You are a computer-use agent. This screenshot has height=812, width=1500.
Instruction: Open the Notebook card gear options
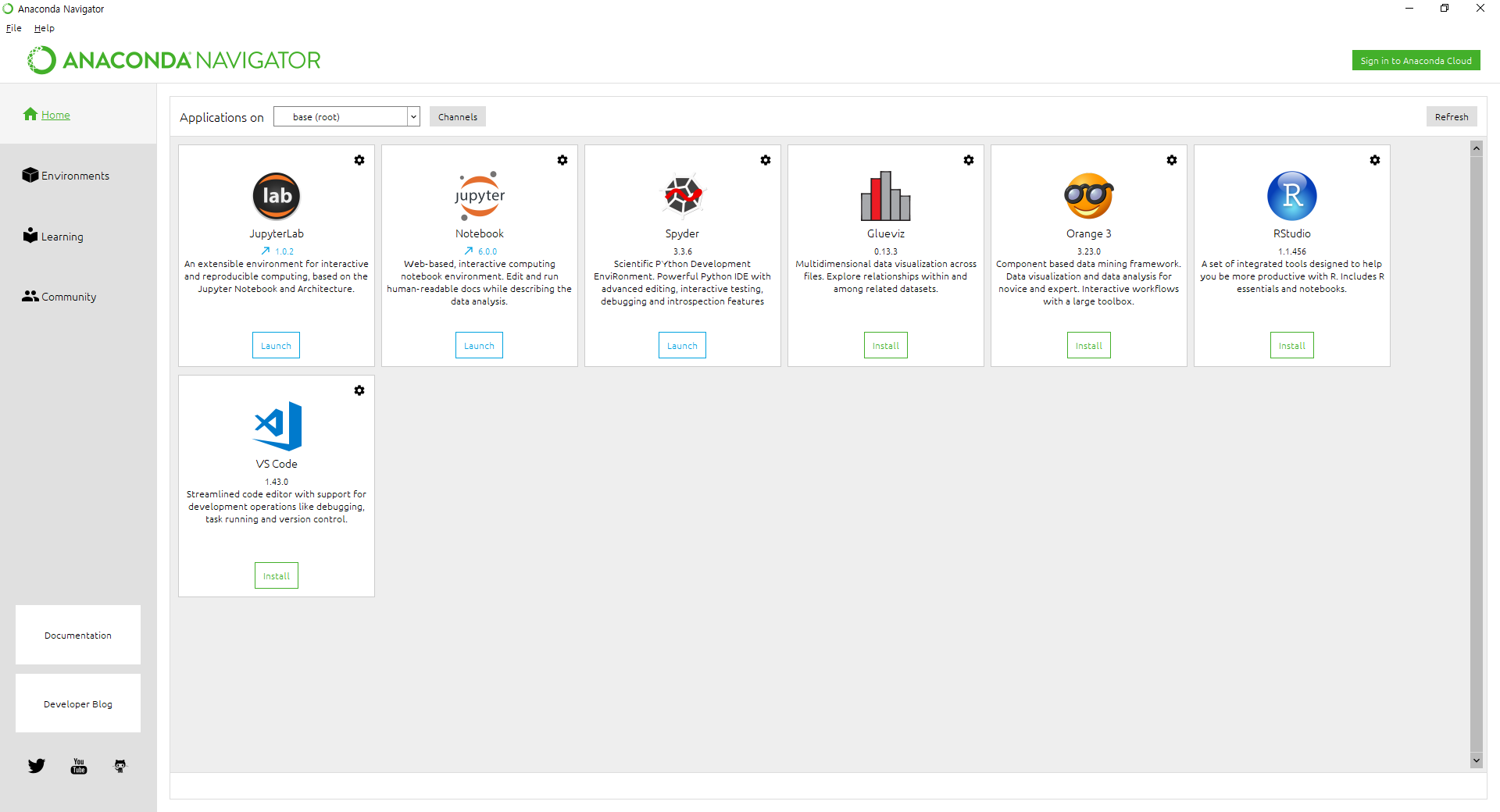tap(562, 160)
